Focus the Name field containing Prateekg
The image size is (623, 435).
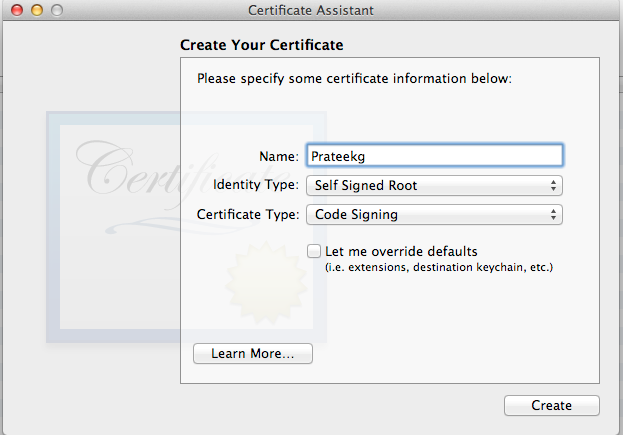(435, 156)
